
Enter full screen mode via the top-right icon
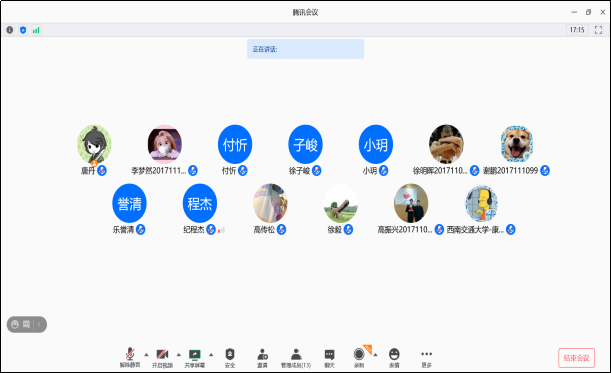599,30
